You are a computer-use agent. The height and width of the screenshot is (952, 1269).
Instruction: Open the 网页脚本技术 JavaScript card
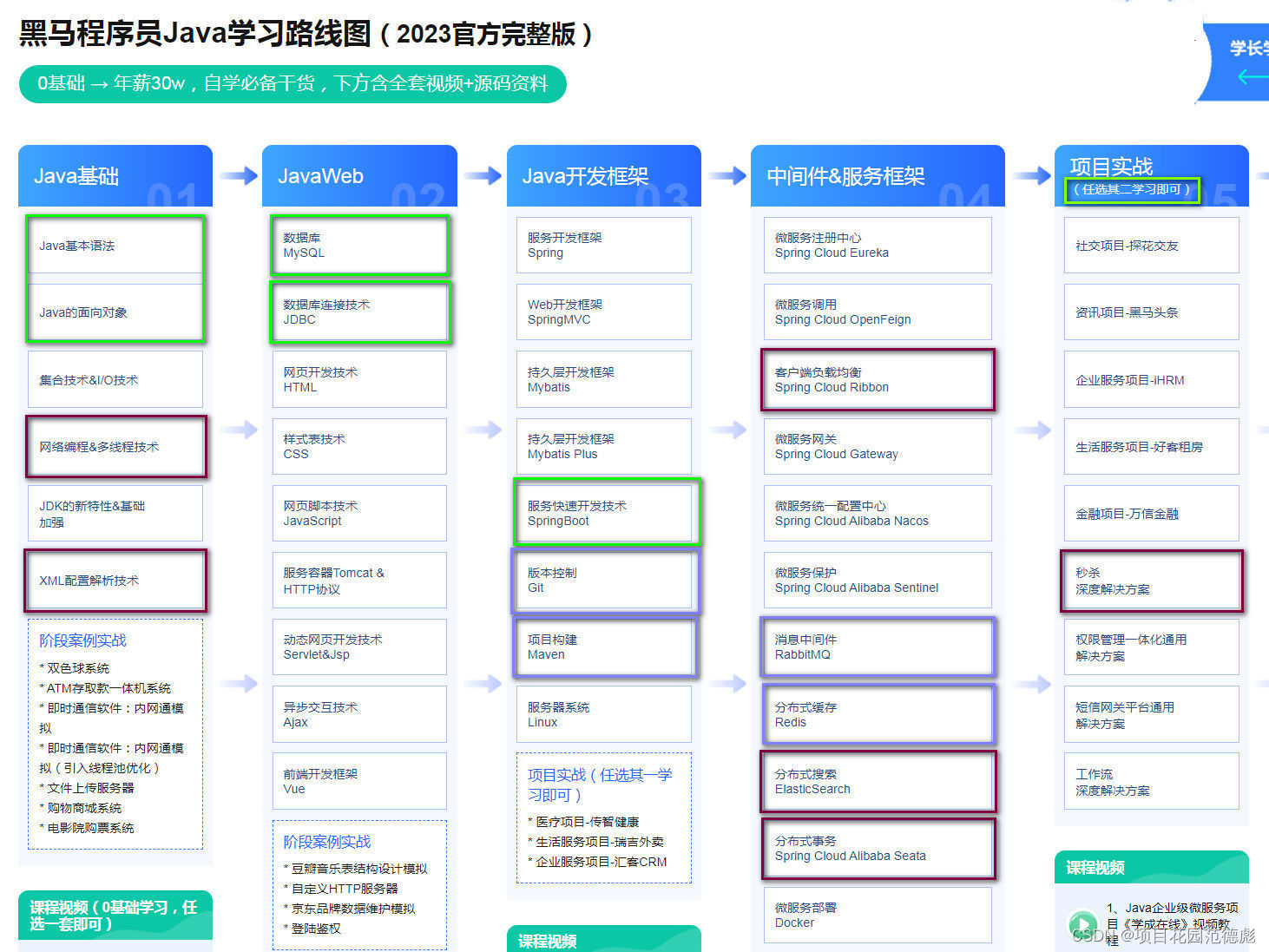coord(359,513)
